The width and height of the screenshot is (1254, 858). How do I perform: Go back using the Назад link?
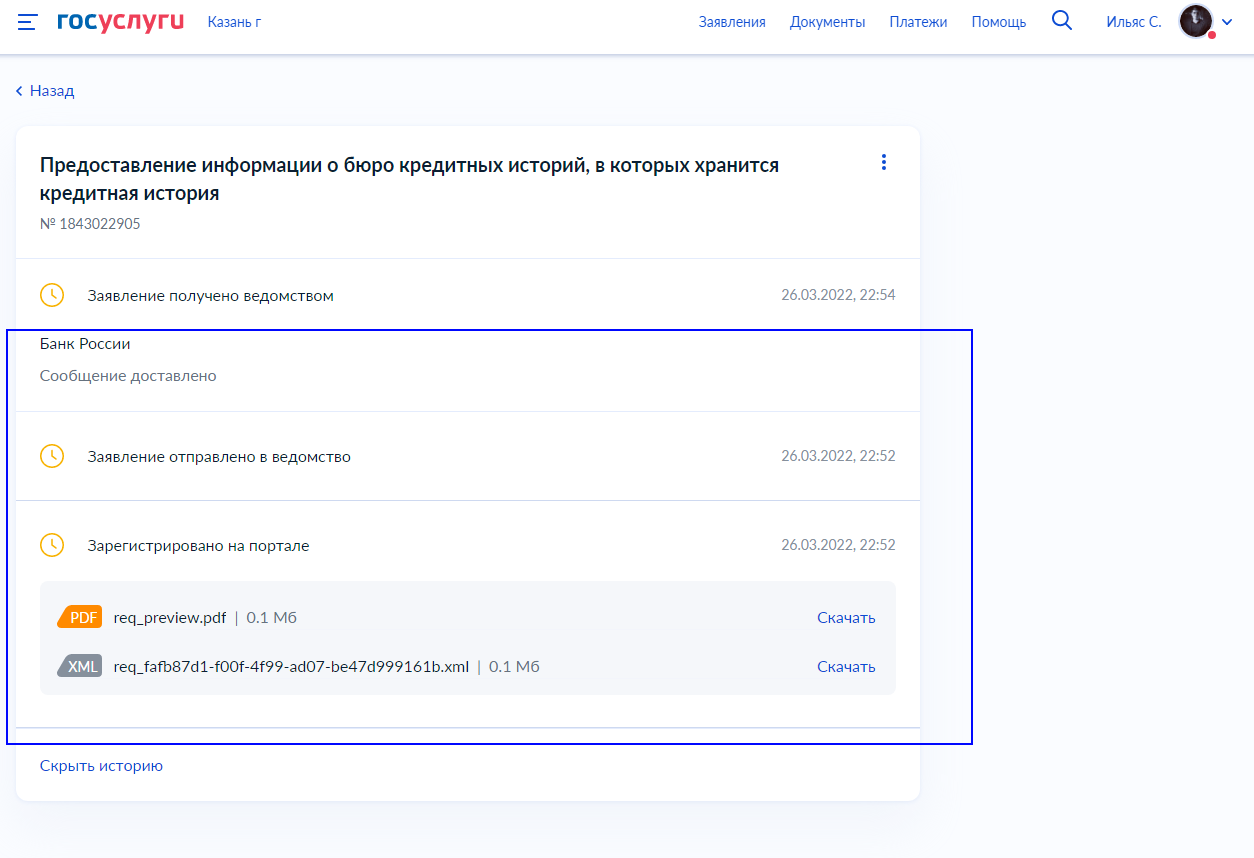[x=45, y=91]
